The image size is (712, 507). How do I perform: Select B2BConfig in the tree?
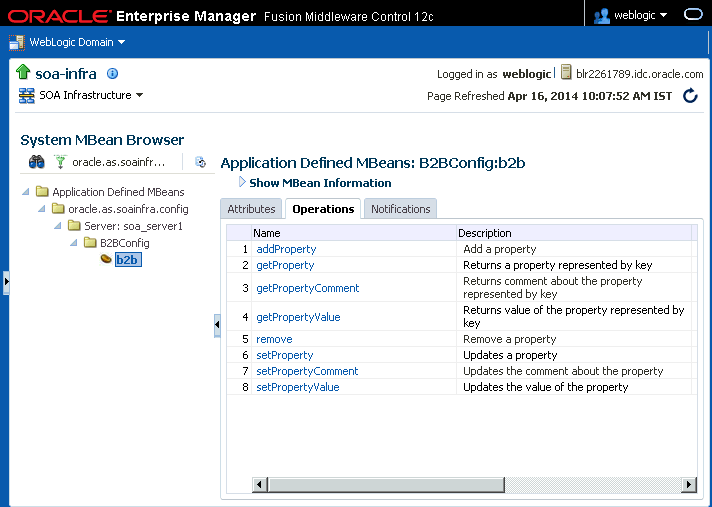click(x=125, y=243)
